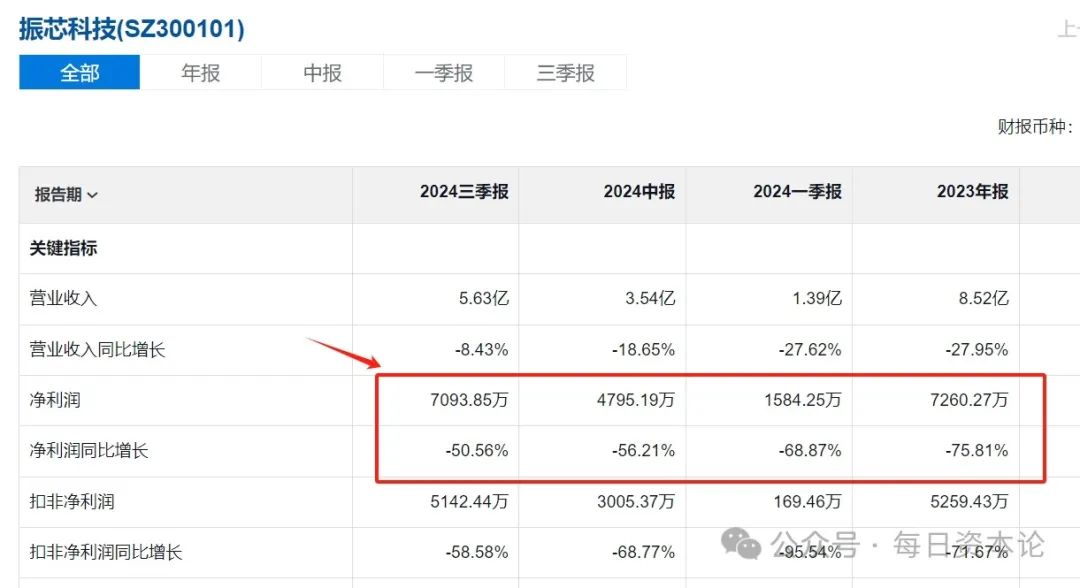
Task: Click the 营业收入 row label
Action: (x=64, y=299)
